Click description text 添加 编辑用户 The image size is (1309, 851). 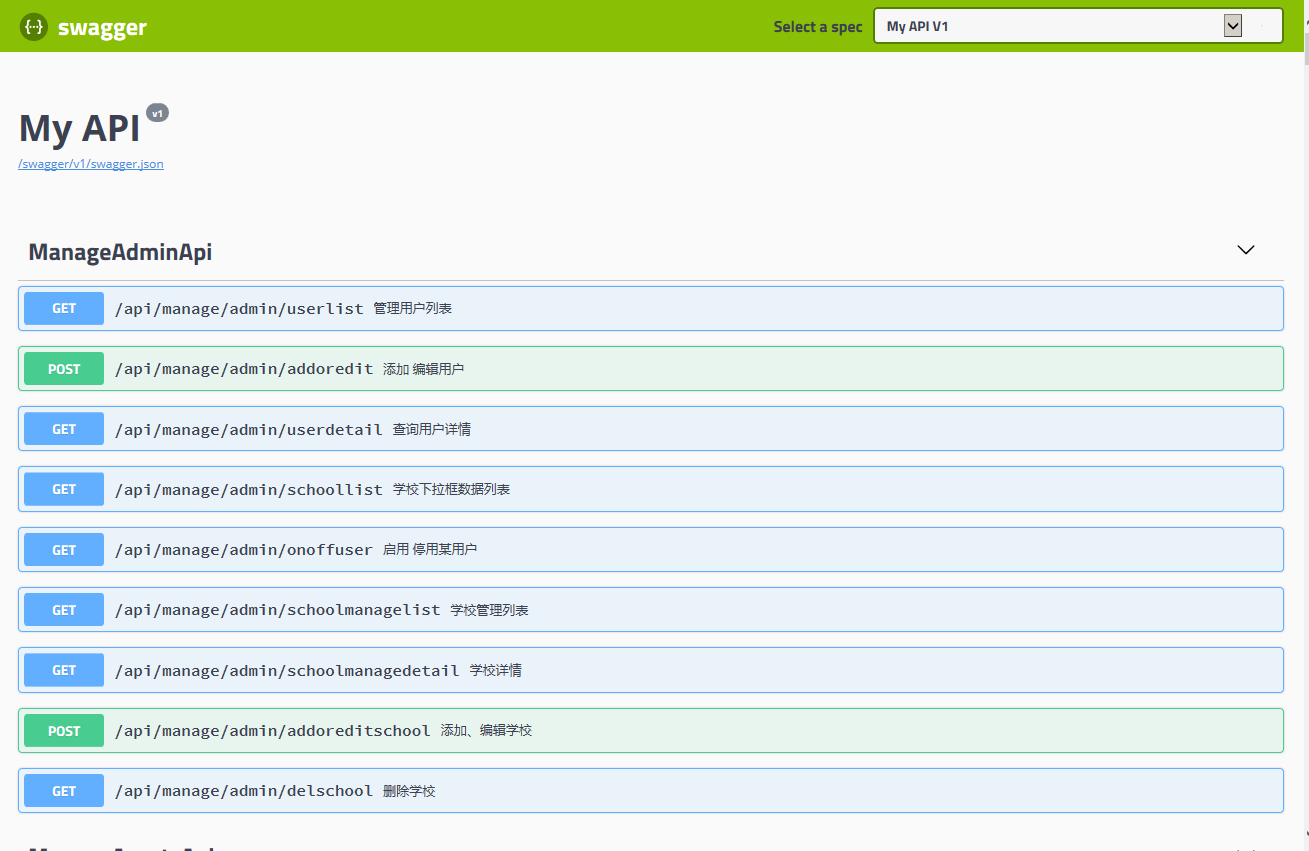[x=423, y=369]
